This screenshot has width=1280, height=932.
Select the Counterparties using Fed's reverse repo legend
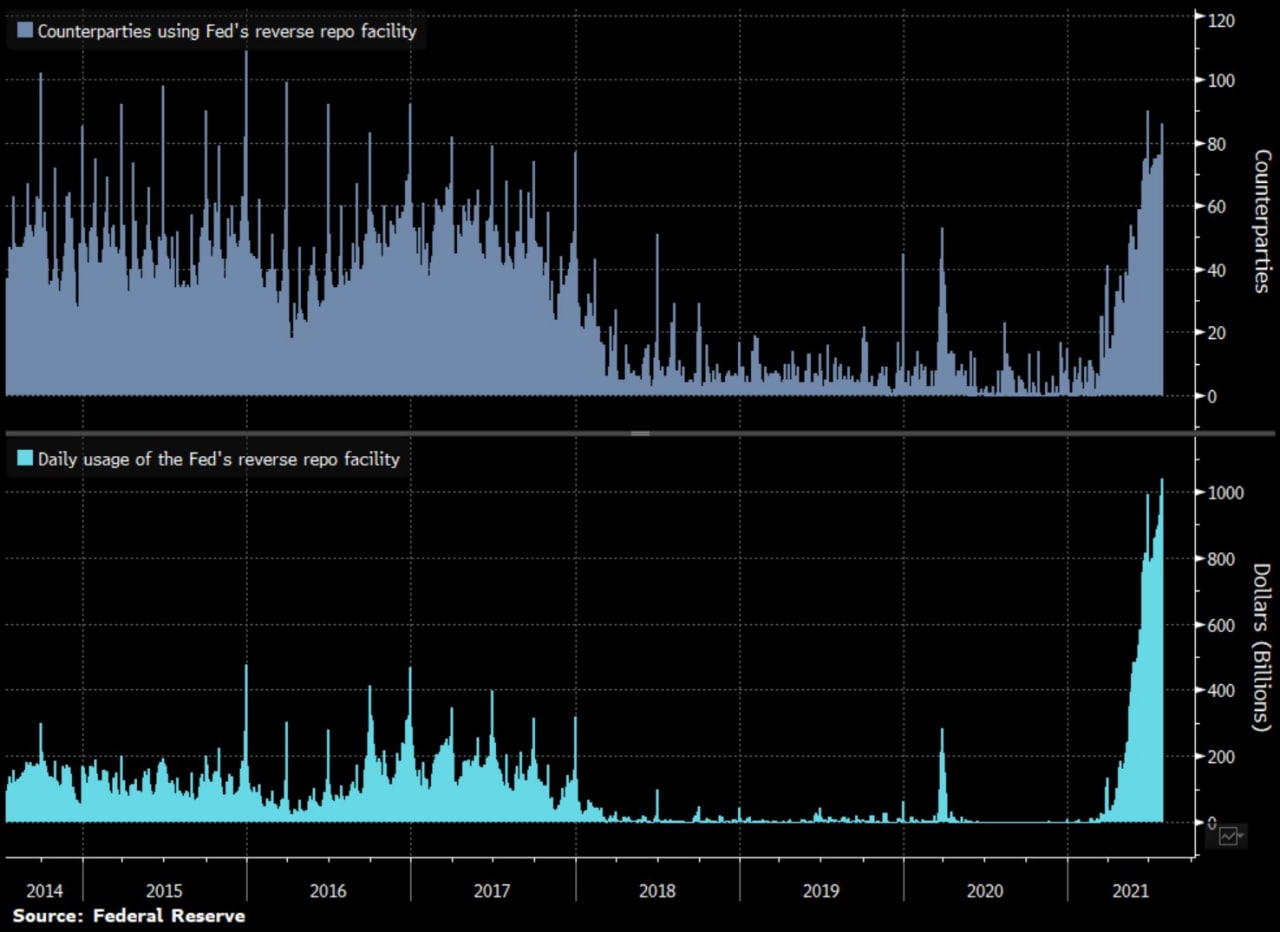226,31
